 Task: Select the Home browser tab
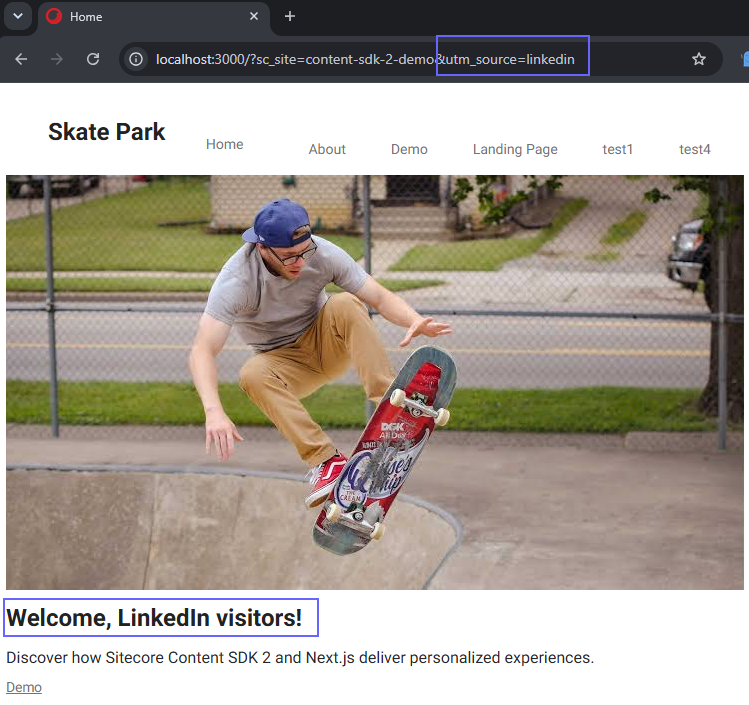[x=153, y=17]
